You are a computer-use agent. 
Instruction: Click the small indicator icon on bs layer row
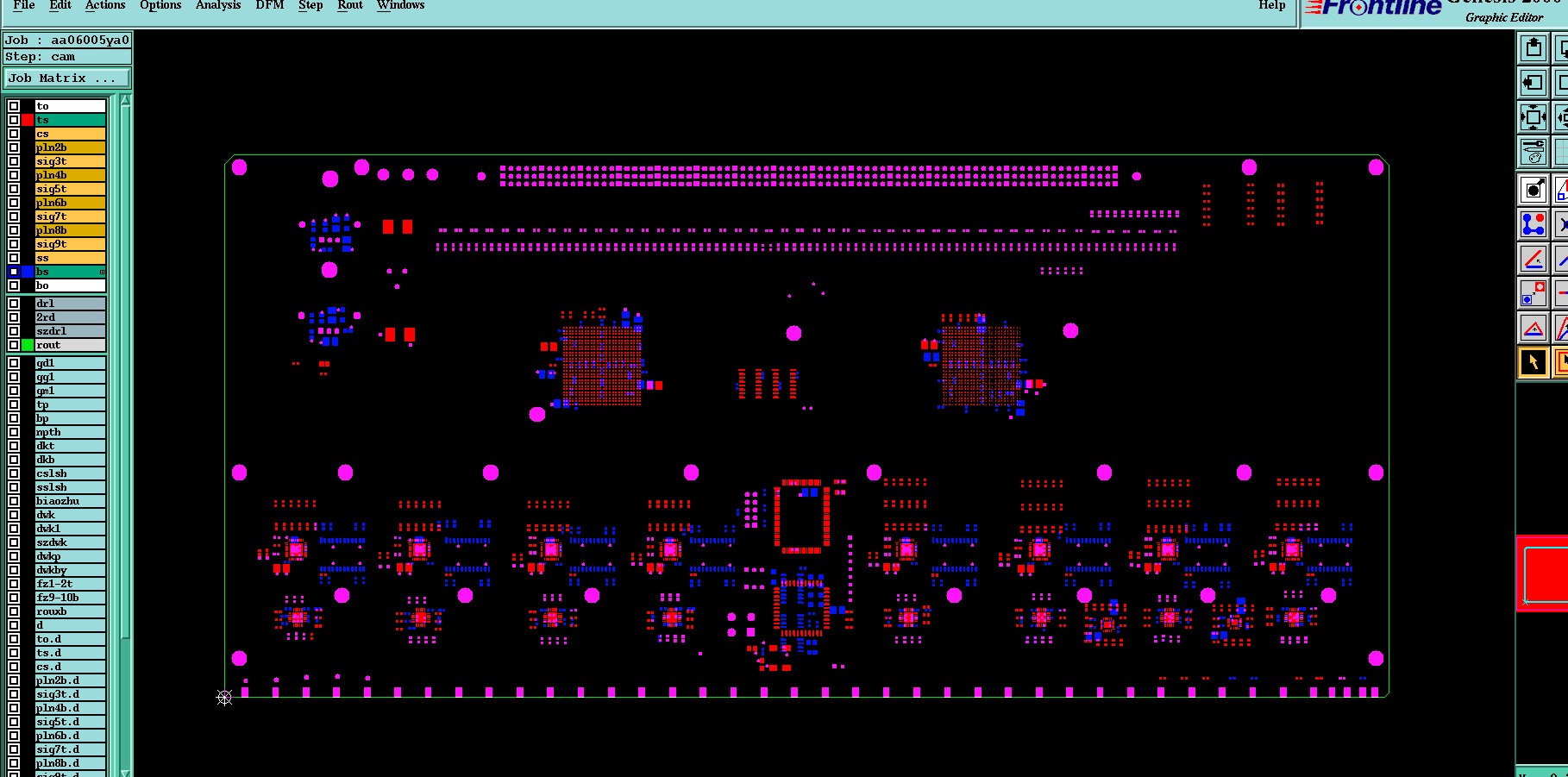102,272
